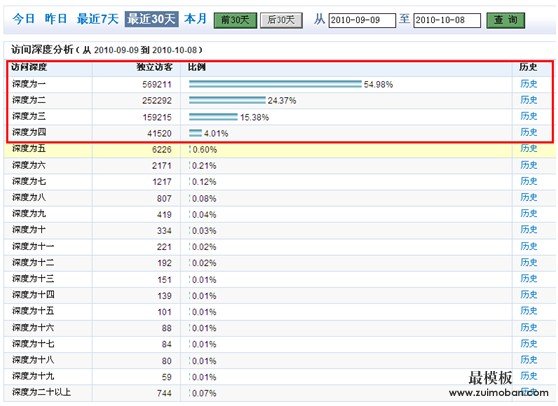Select visitor count 159215
The height and width of the screenshot is (406, 558).
pos(157,117)
